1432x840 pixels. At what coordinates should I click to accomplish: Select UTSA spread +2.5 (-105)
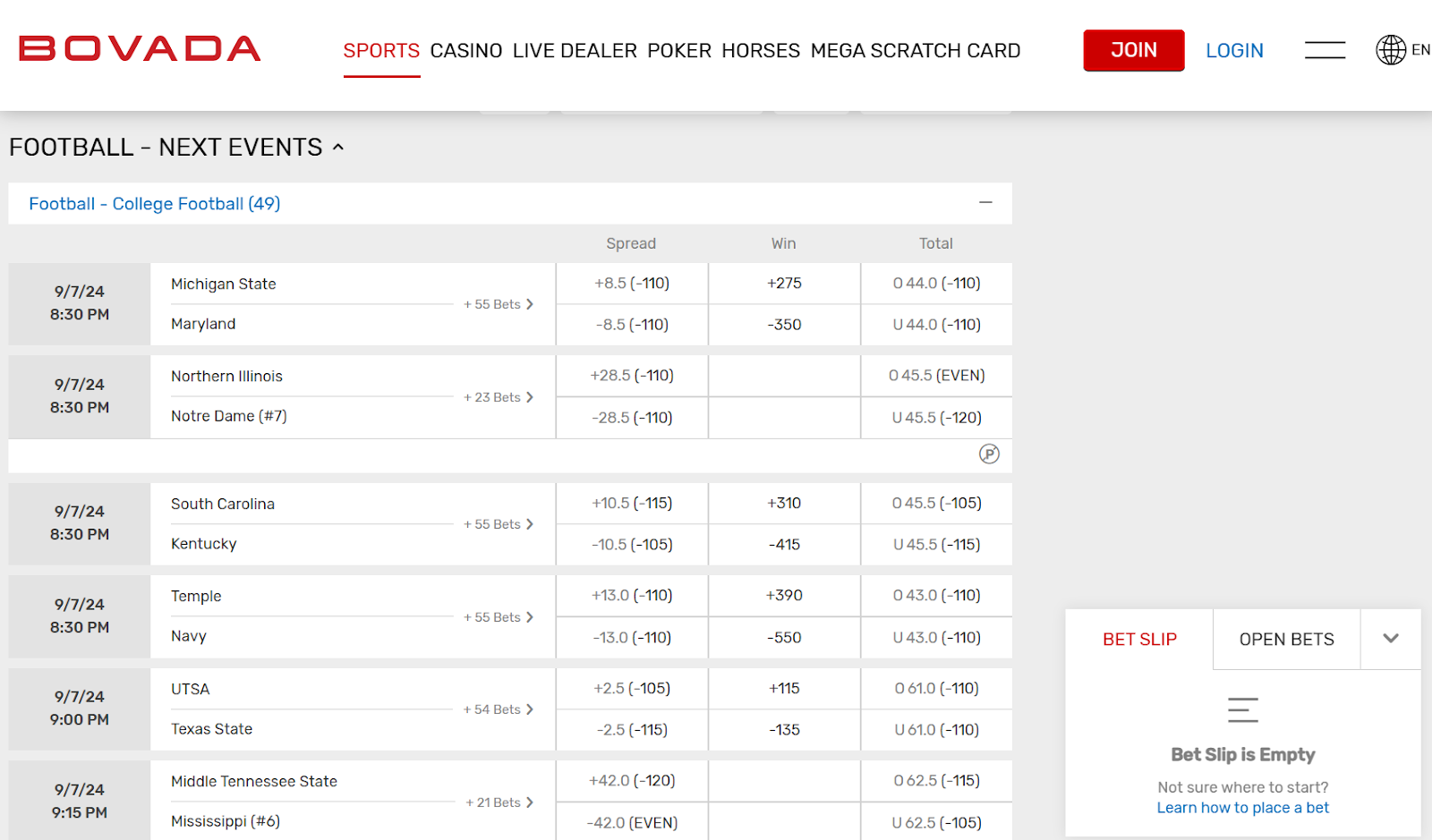tap(632, 689)
